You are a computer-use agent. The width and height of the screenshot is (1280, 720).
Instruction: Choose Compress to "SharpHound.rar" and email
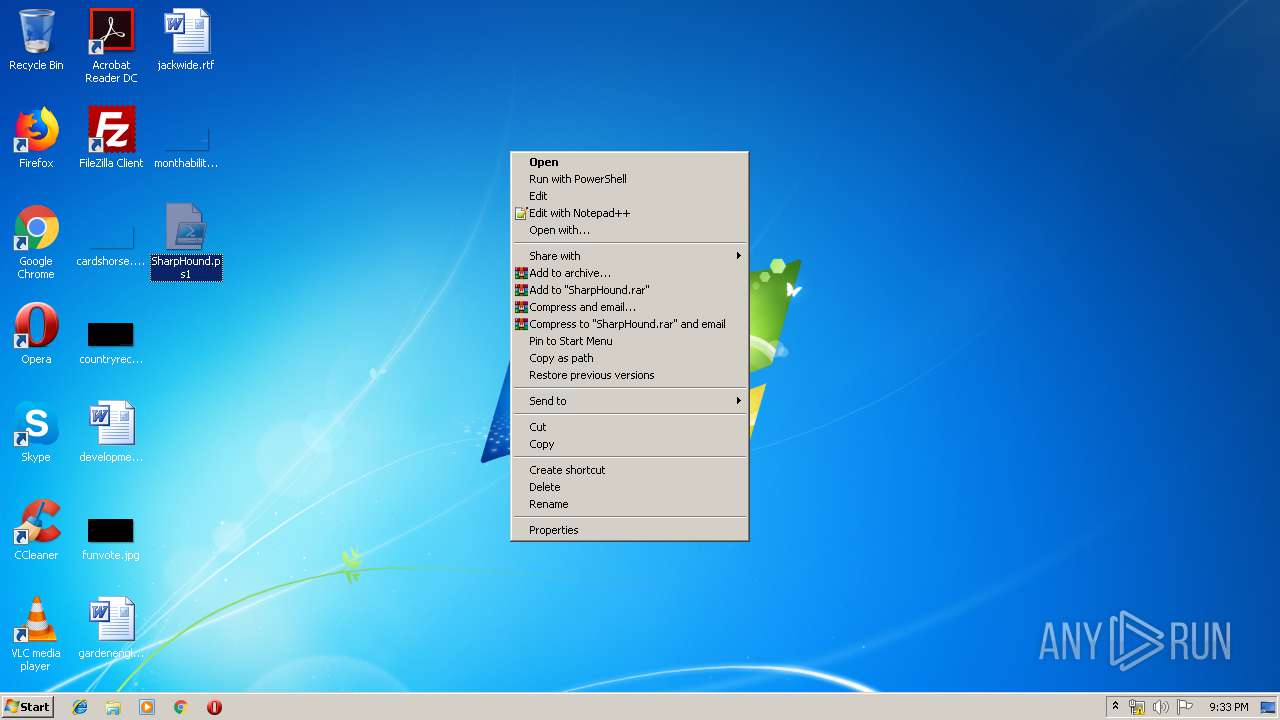(x=629, y=324)
